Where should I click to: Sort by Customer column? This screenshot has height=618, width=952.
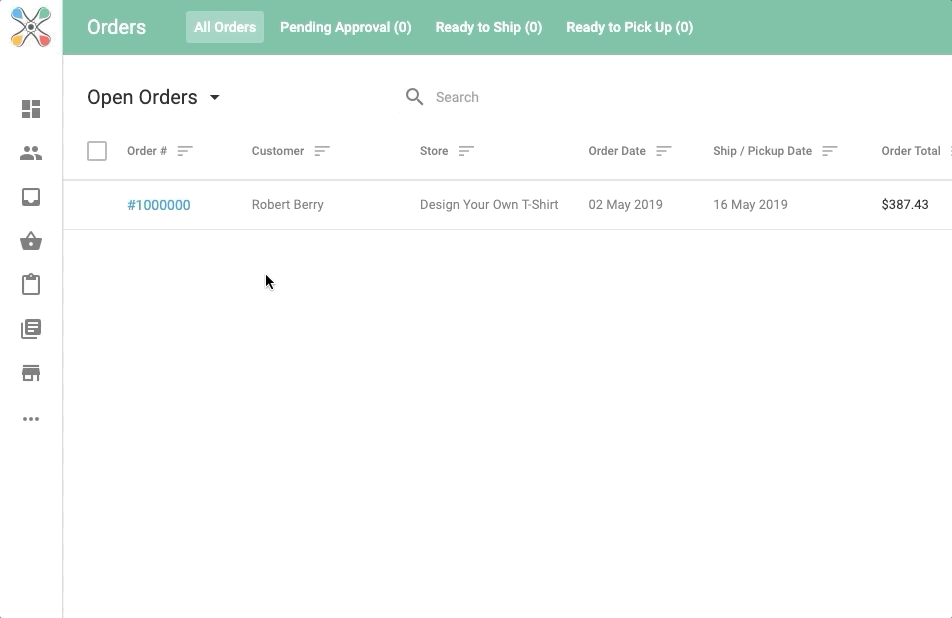click(x=321, y=151)
